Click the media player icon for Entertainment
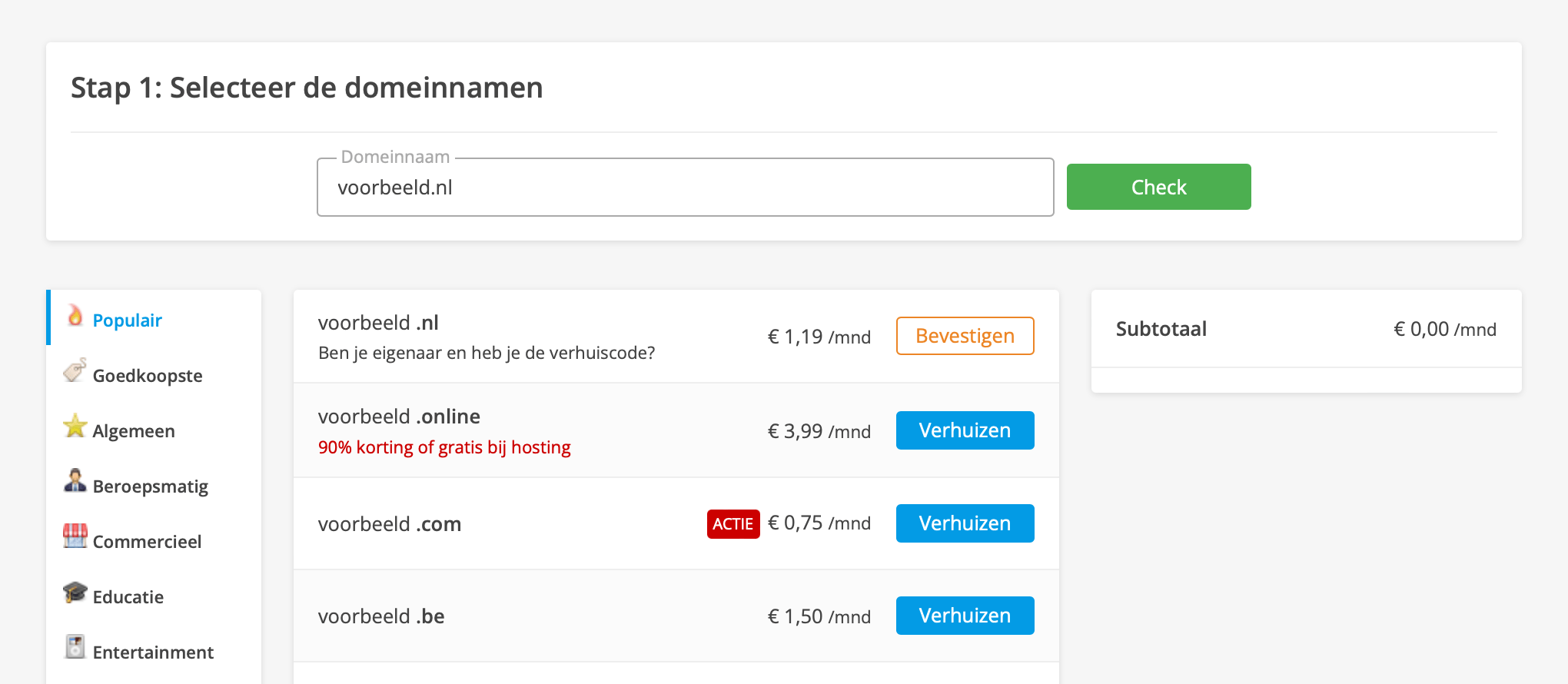 75,647
